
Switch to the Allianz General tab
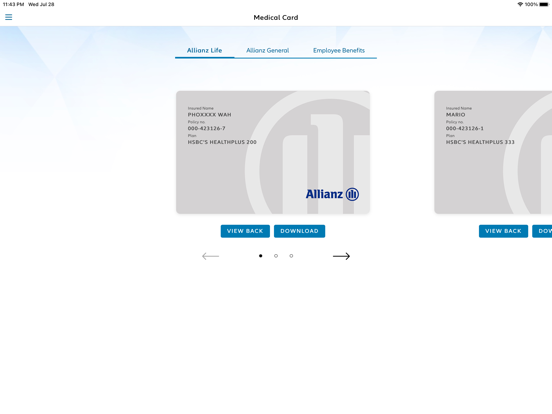(x=268, y=50)
